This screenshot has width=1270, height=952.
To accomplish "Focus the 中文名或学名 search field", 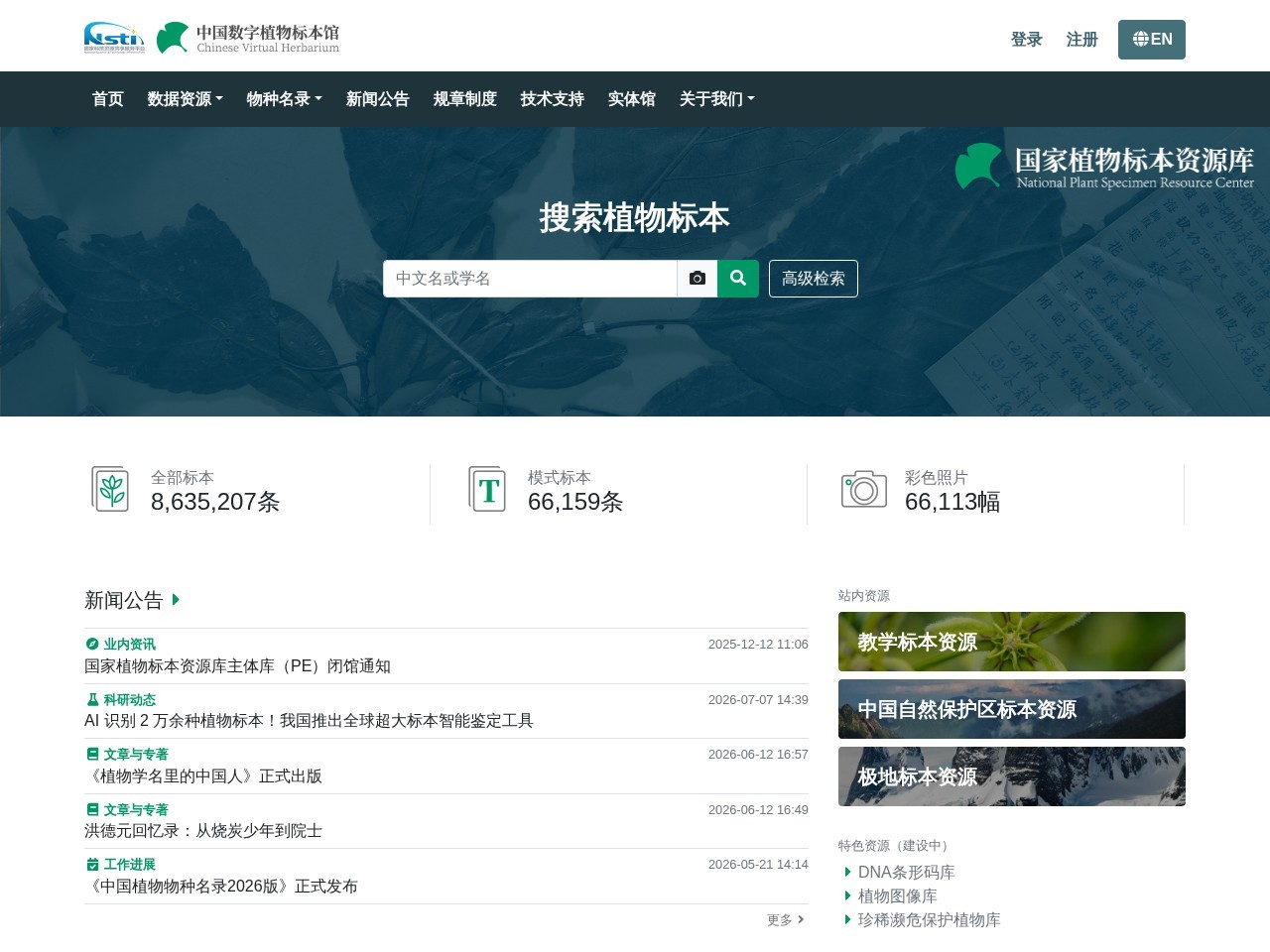I will 531,279.
